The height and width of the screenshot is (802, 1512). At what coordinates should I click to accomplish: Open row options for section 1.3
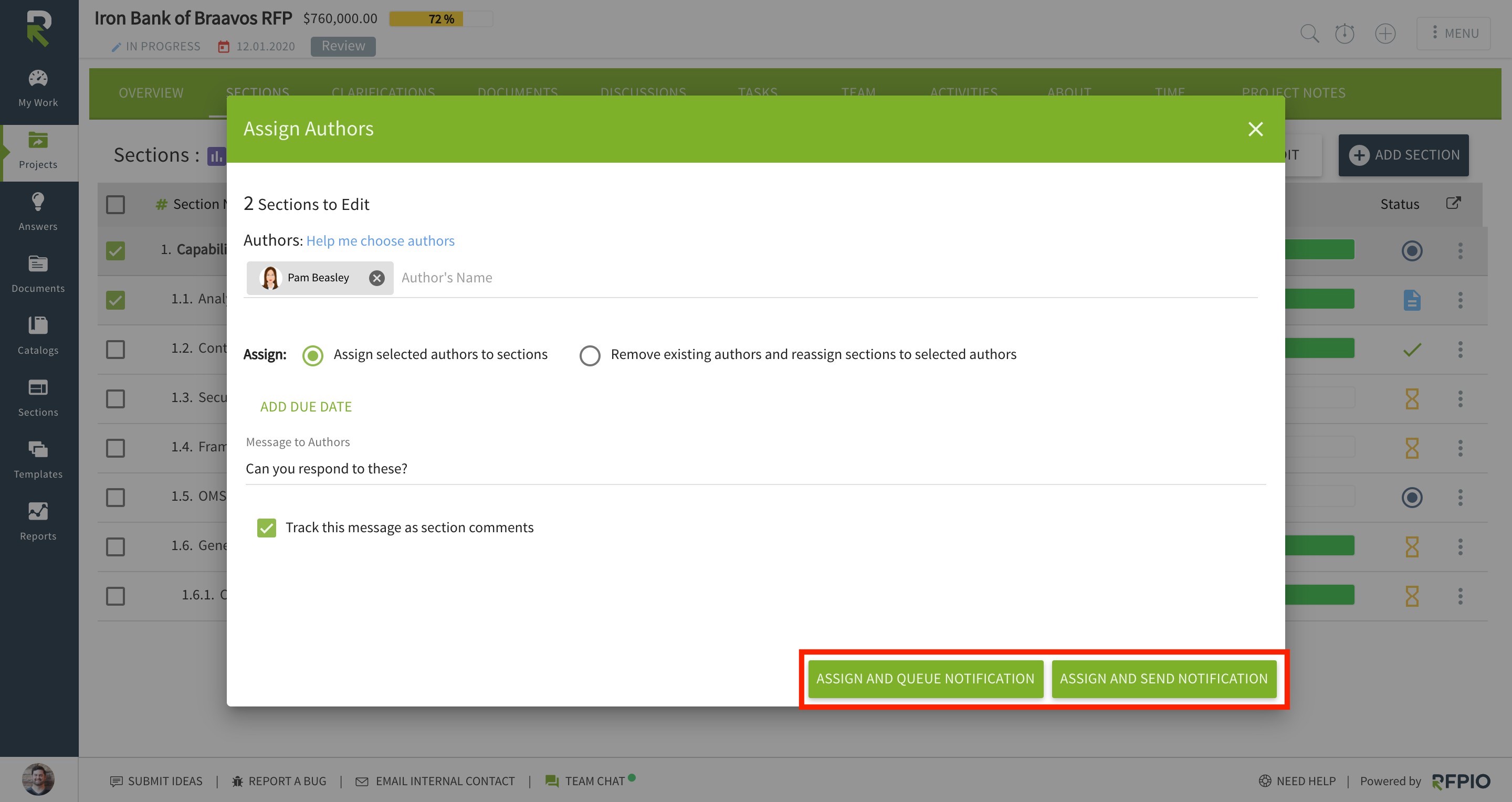(1461, 399)
